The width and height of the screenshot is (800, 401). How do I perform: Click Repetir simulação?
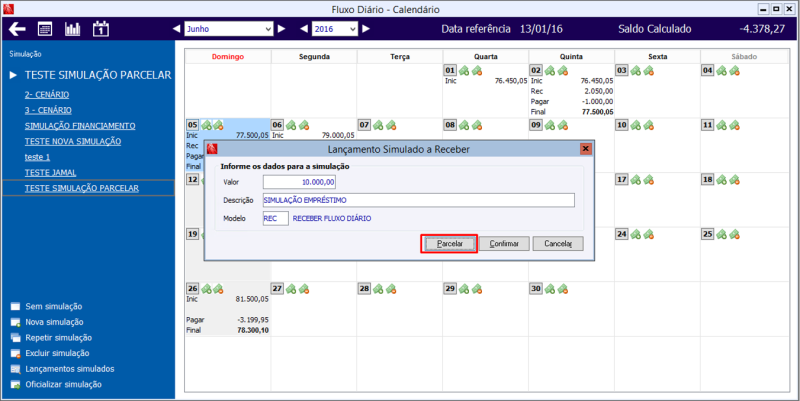click(x=59, y=338)
